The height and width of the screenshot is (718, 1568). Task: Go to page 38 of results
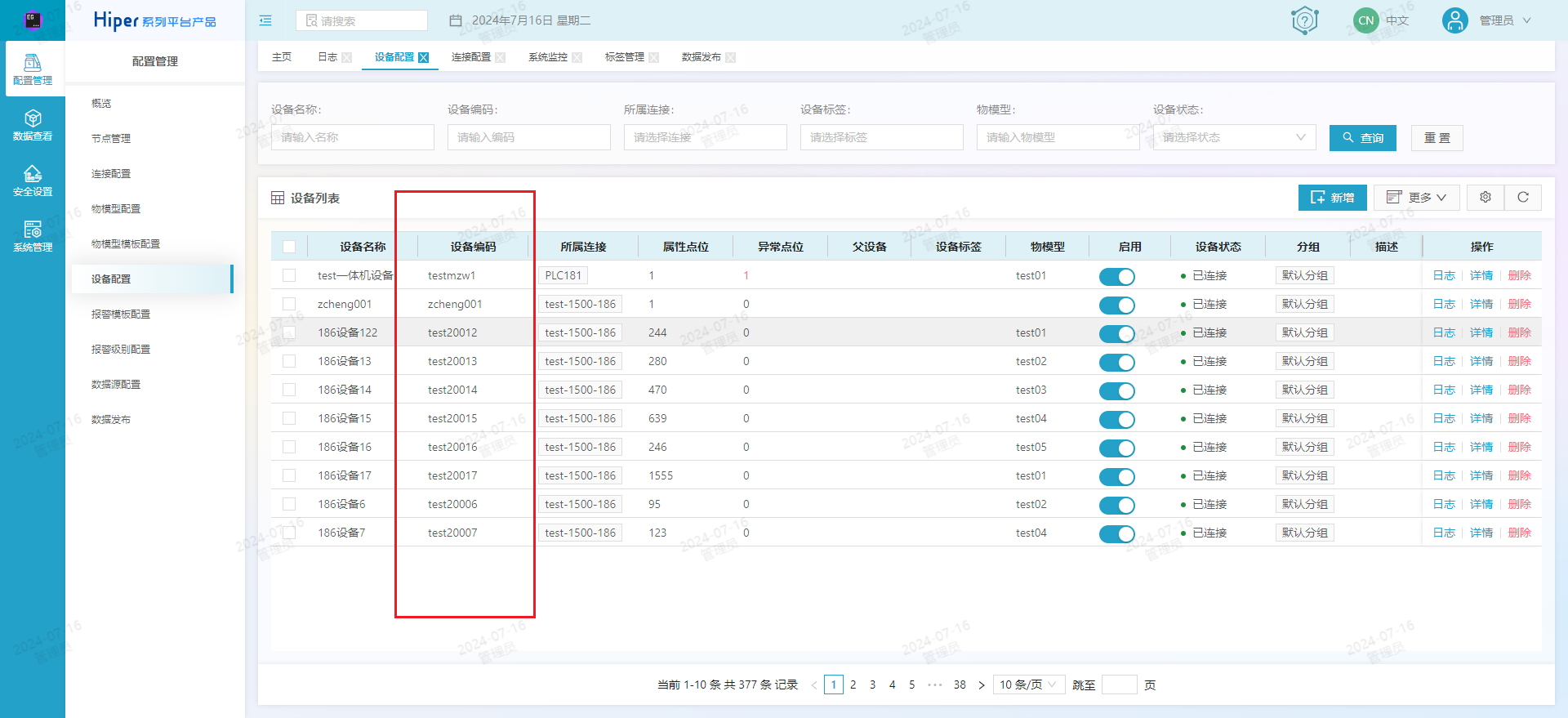tap(960, 685)
